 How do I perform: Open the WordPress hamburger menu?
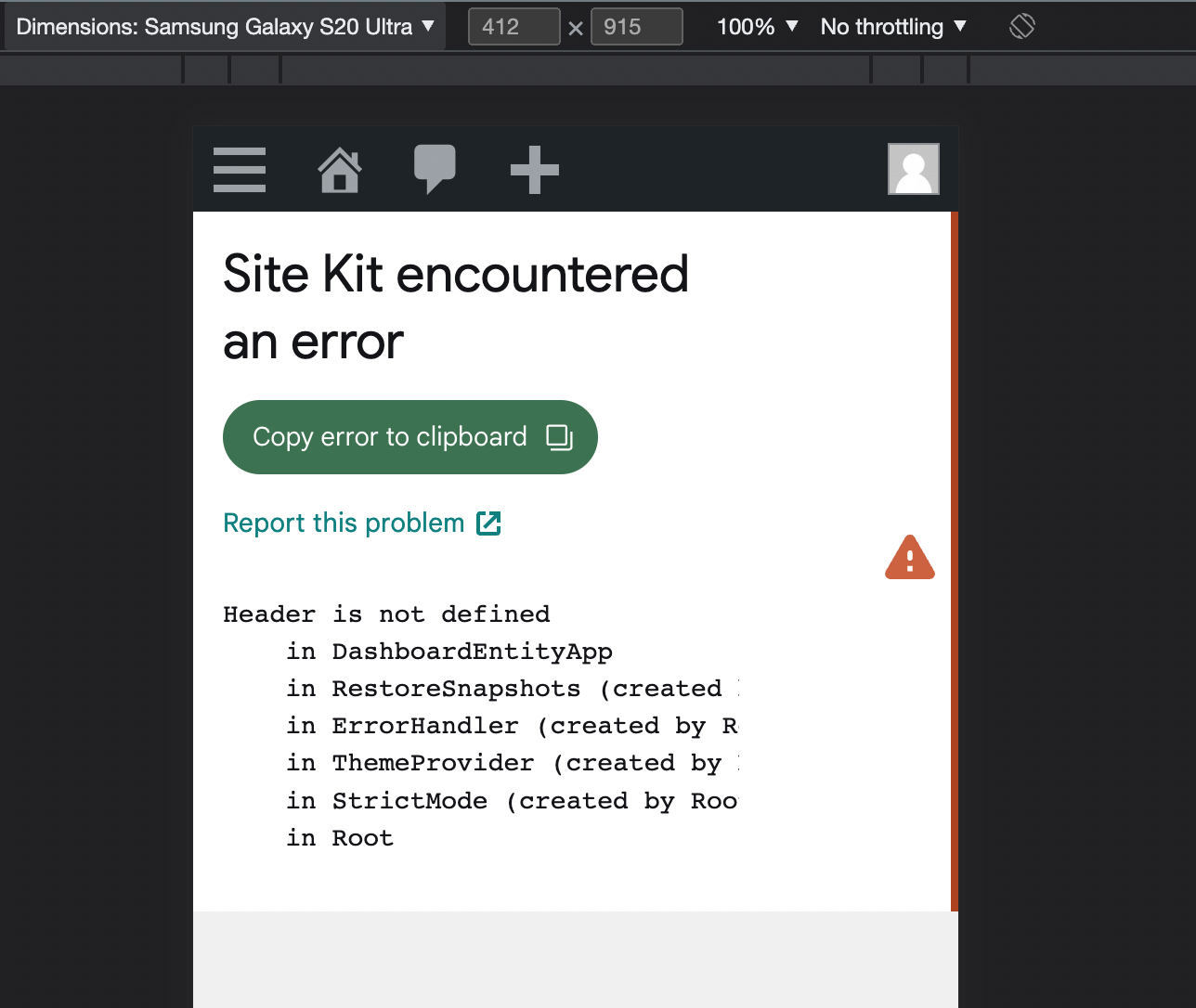(240, 170)
